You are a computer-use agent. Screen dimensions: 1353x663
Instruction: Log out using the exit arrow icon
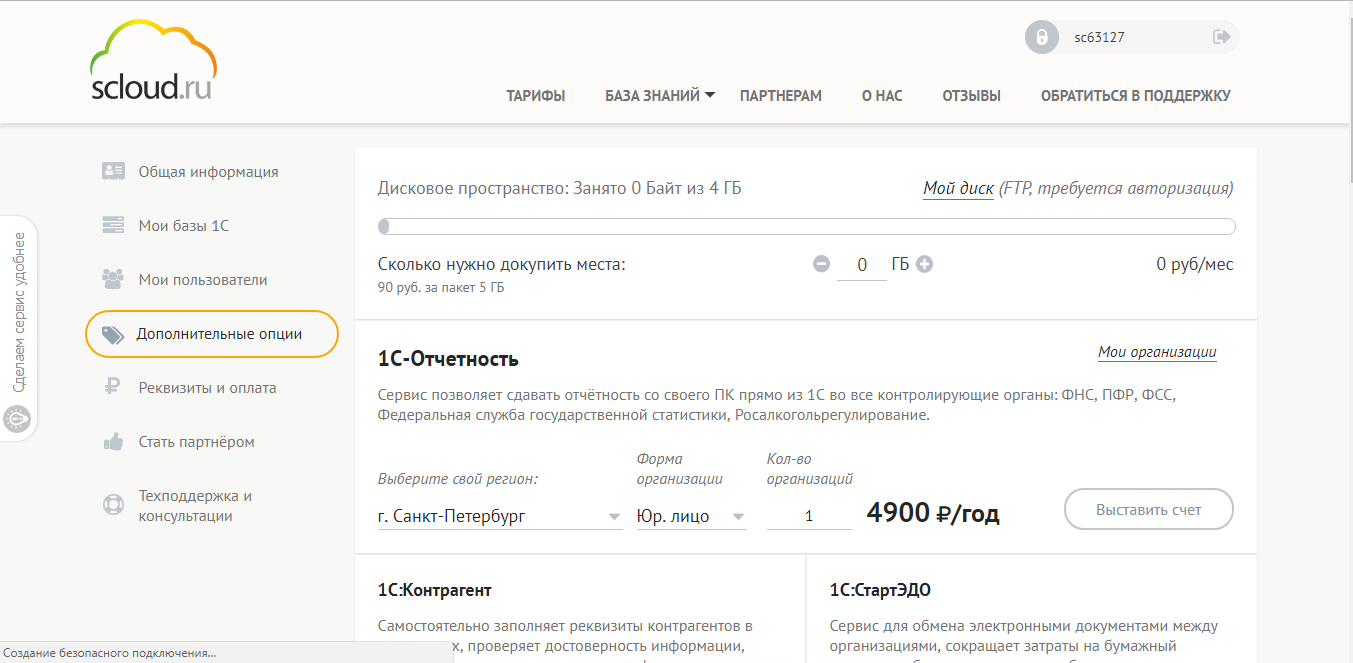point(1221,37)
